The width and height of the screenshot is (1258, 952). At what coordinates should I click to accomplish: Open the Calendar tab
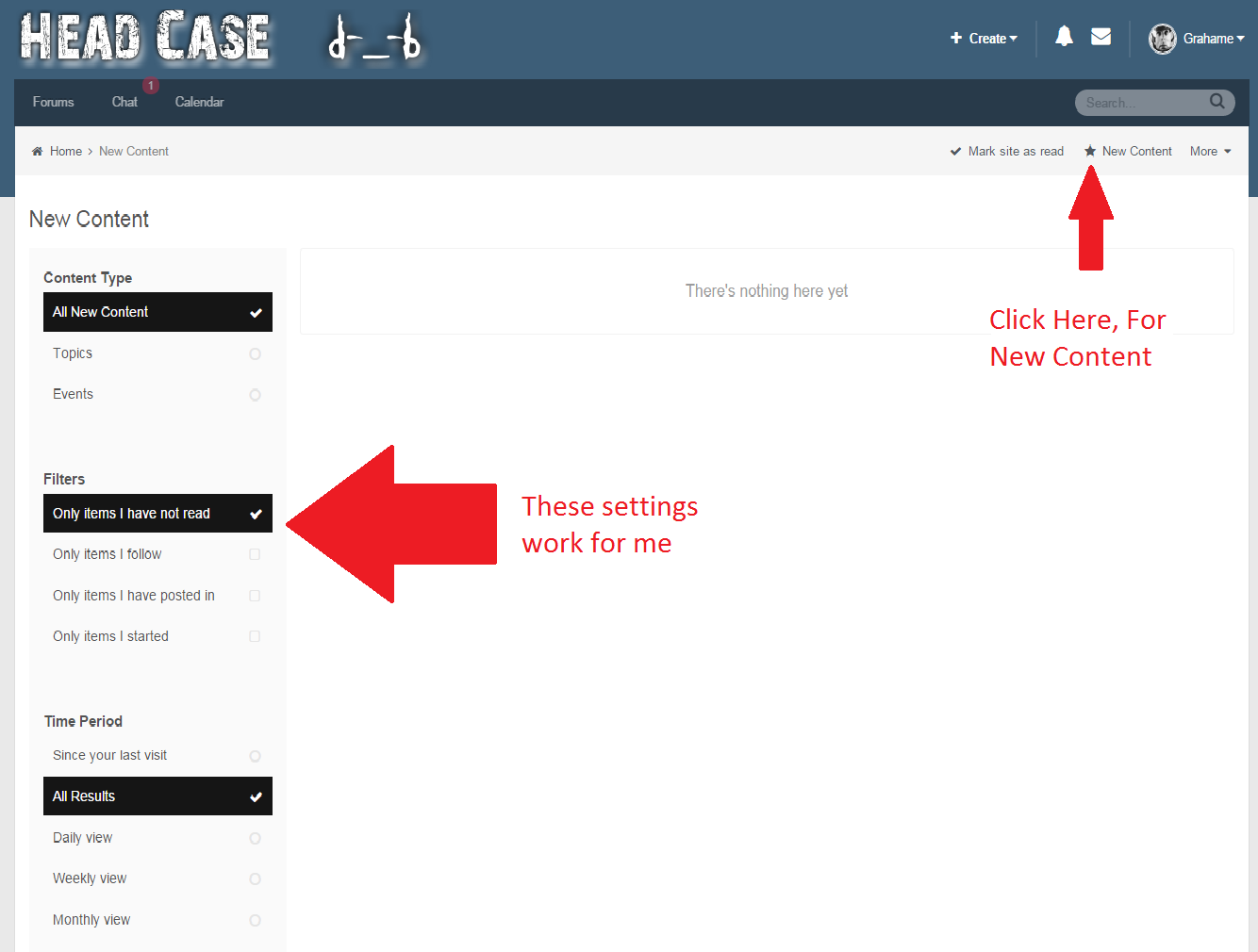pos(199,102)
